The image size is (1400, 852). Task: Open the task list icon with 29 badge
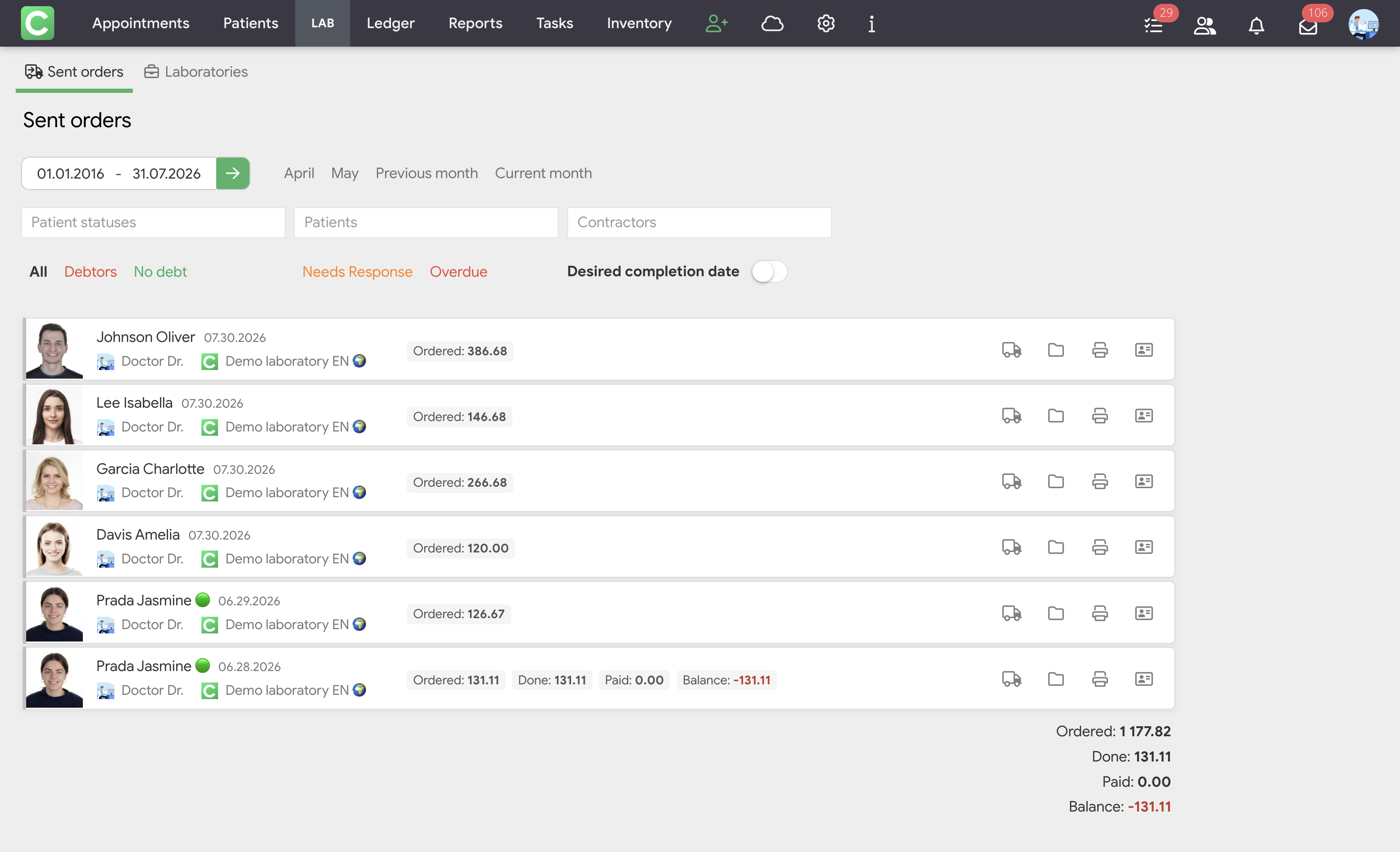point(1153,26)
